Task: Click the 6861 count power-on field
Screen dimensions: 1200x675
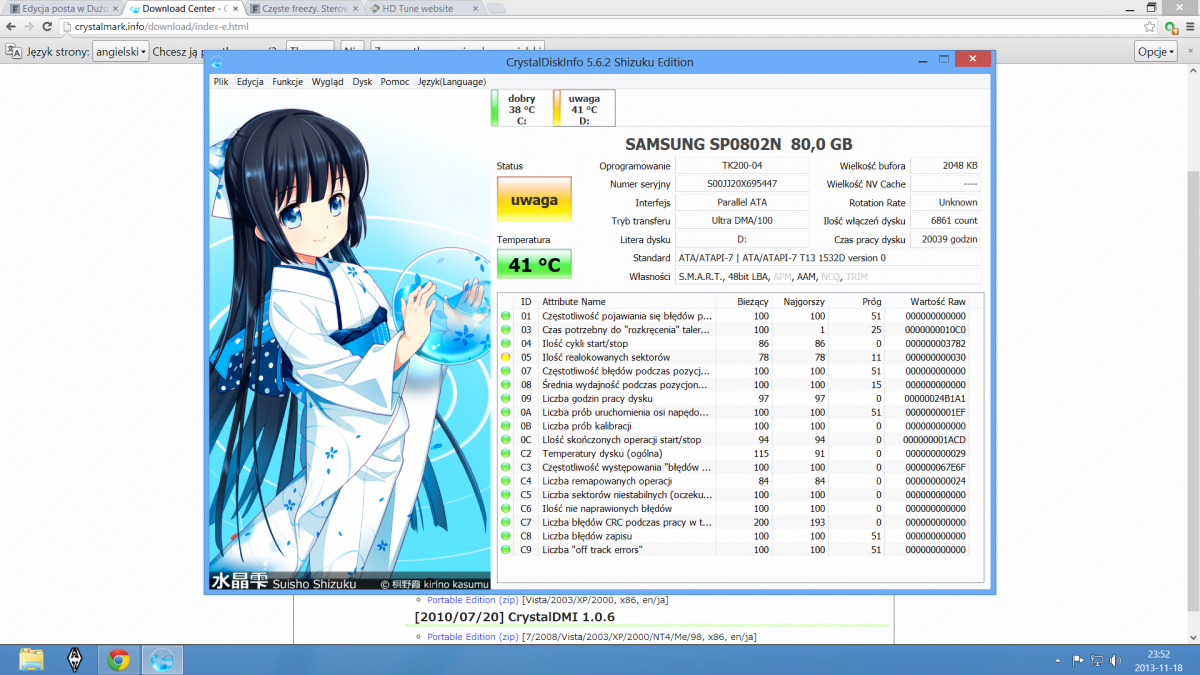Action: 946,221
